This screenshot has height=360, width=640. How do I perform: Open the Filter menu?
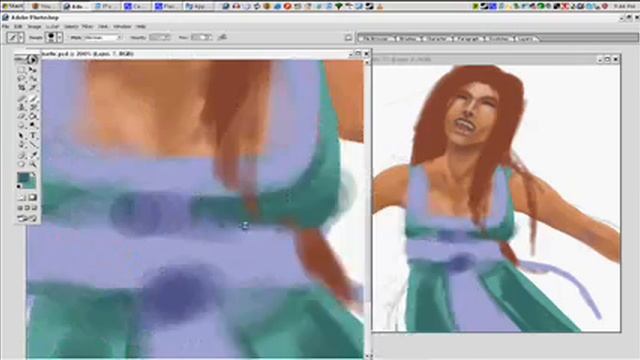[x=87, y=27]
